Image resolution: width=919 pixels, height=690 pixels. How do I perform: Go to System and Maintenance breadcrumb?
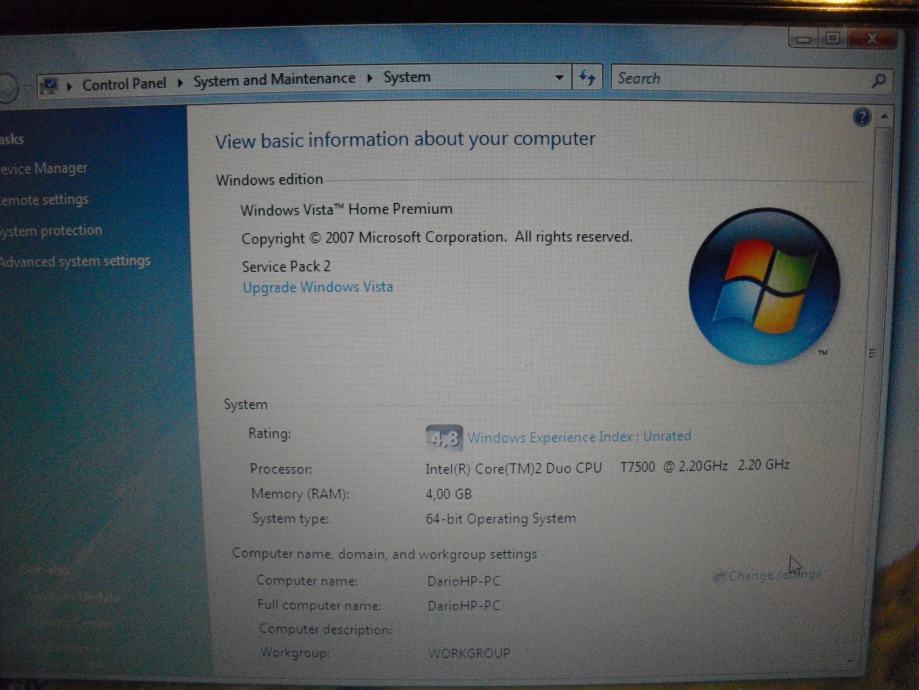pyautogui.click(x=274, y=79)
